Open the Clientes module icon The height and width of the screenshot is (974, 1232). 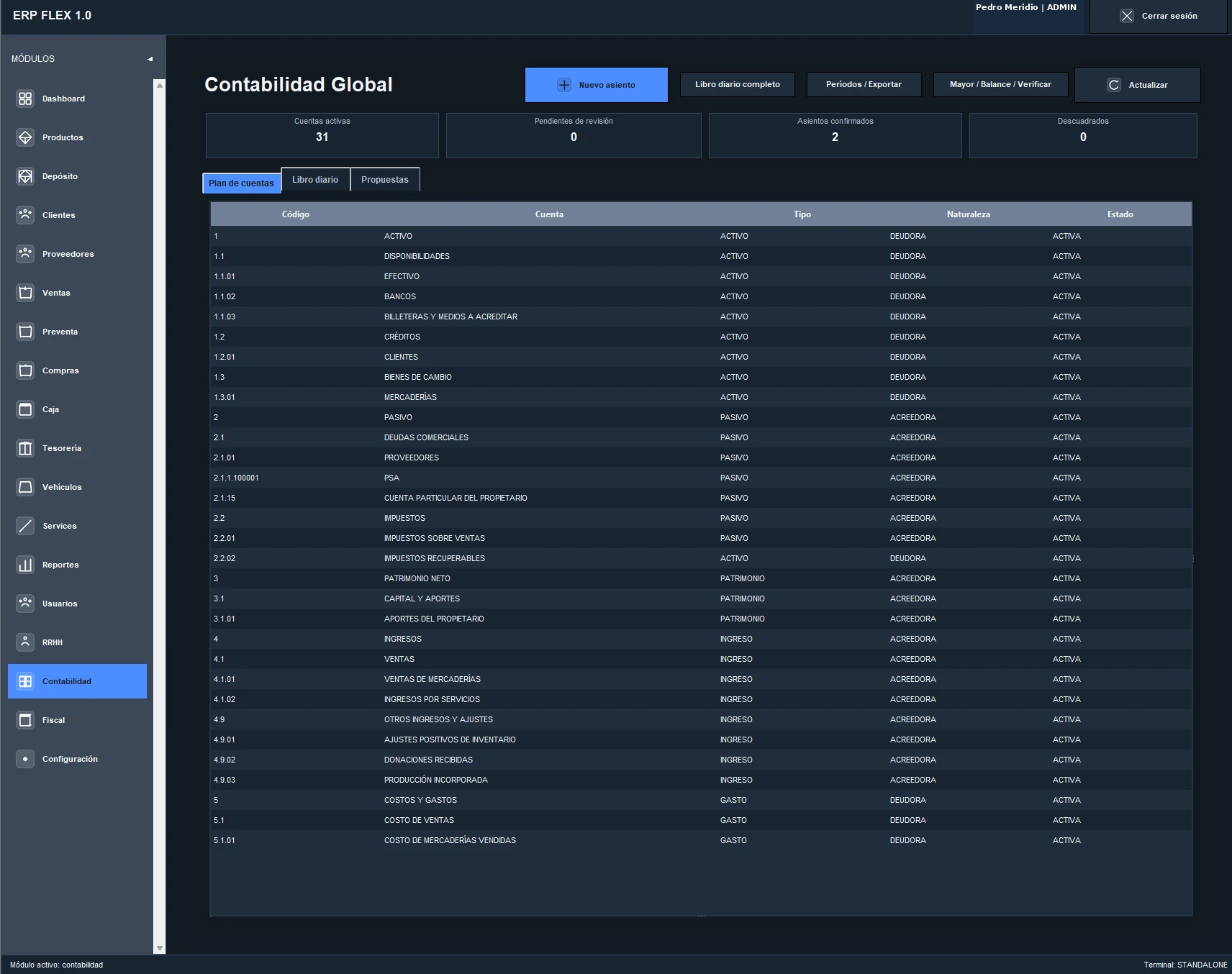[x=25, y=215]
